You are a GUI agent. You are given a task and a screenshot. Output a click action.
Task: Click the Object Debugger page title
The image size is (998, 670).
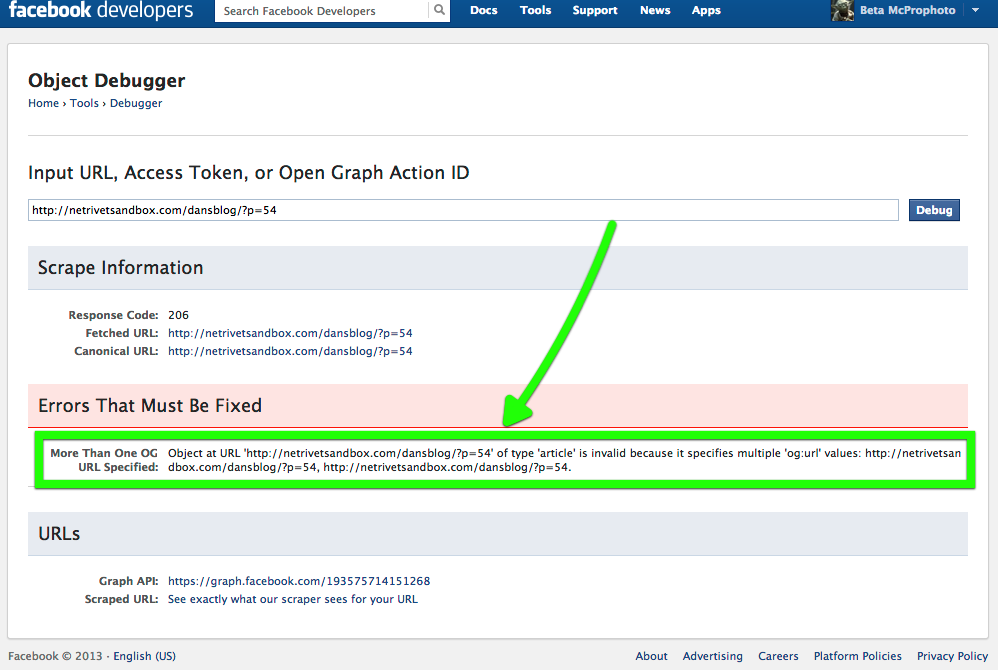[106, 81]
